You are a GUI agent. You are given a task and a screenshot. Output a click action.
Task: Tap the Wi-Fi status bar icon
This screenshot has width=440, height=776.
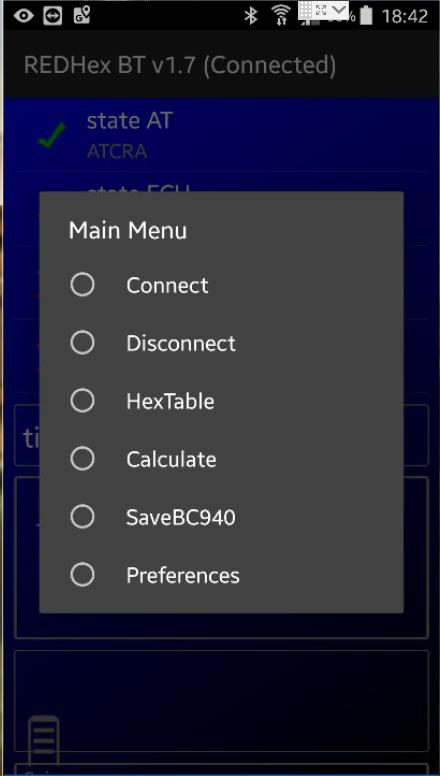[281, 15]
